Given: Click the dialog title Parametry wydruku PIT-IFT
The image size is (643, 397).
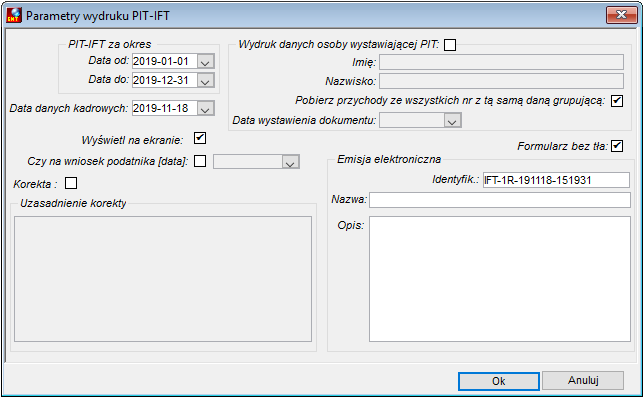Looking at the screenshot, I should coord(98,16).
